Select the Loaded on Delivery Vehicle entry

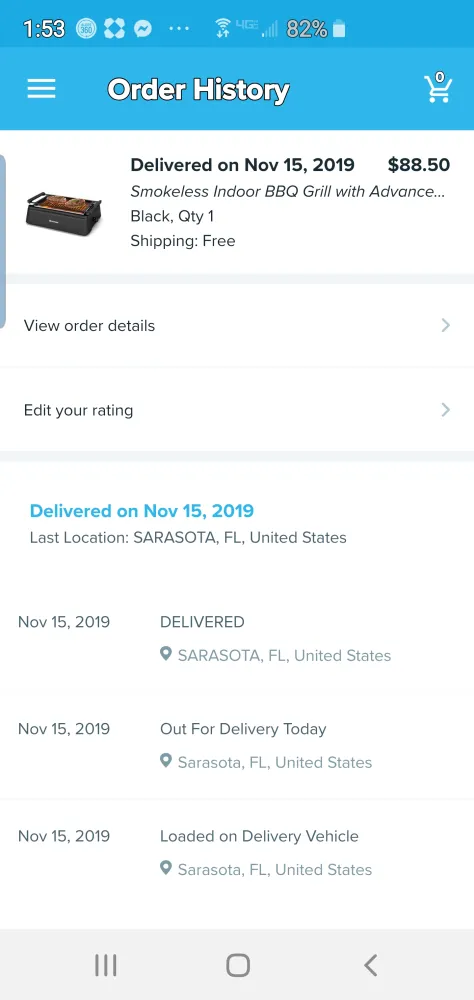coord(237,852)
